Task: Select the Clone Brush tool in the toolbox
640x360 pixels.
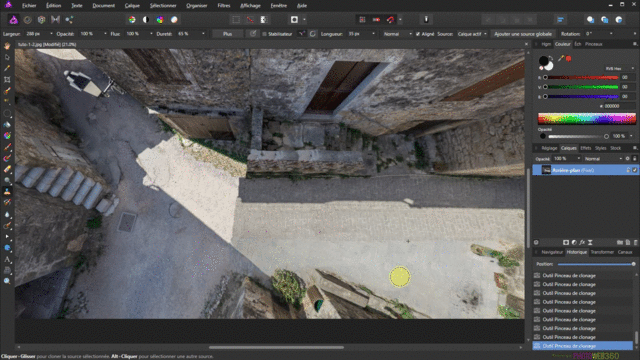Action: coord(7,191)
